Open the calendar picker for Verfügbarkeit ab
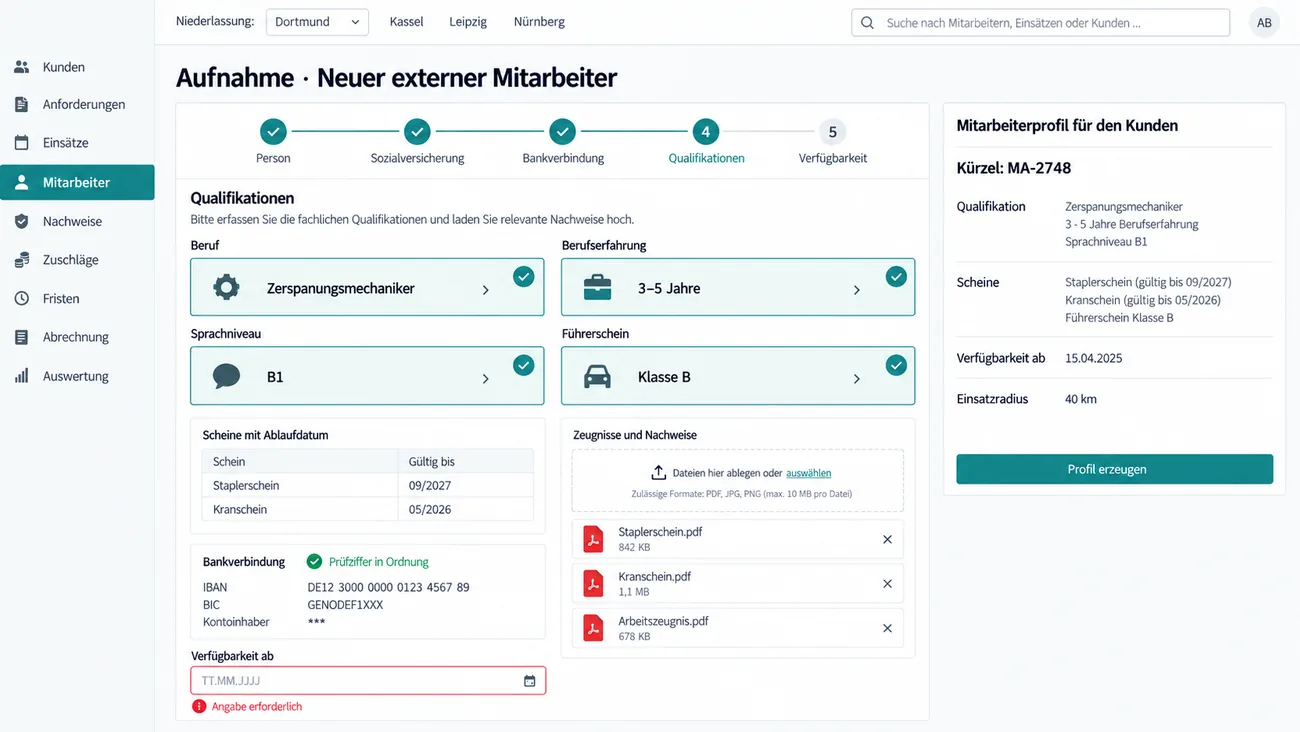The height and width of the screenshot is (732, 1300). [x=530, y=681]
